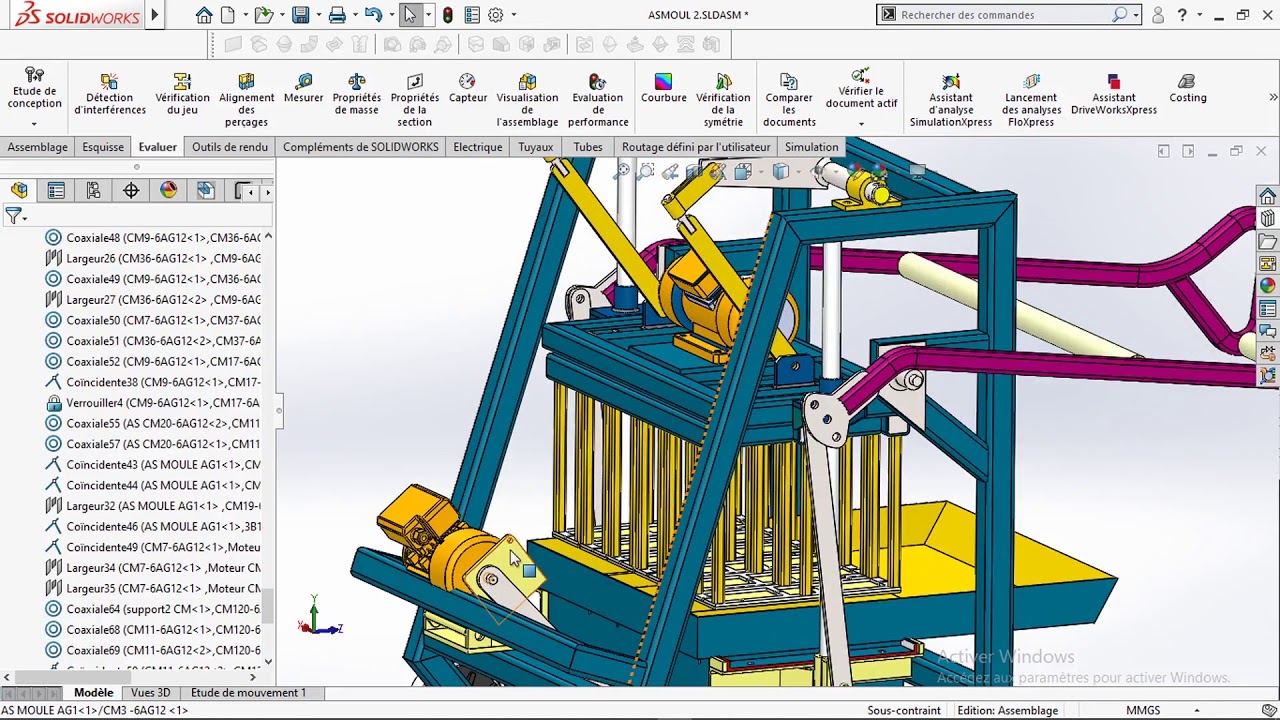Open Propriétés de masse

[x=357, y=94]
